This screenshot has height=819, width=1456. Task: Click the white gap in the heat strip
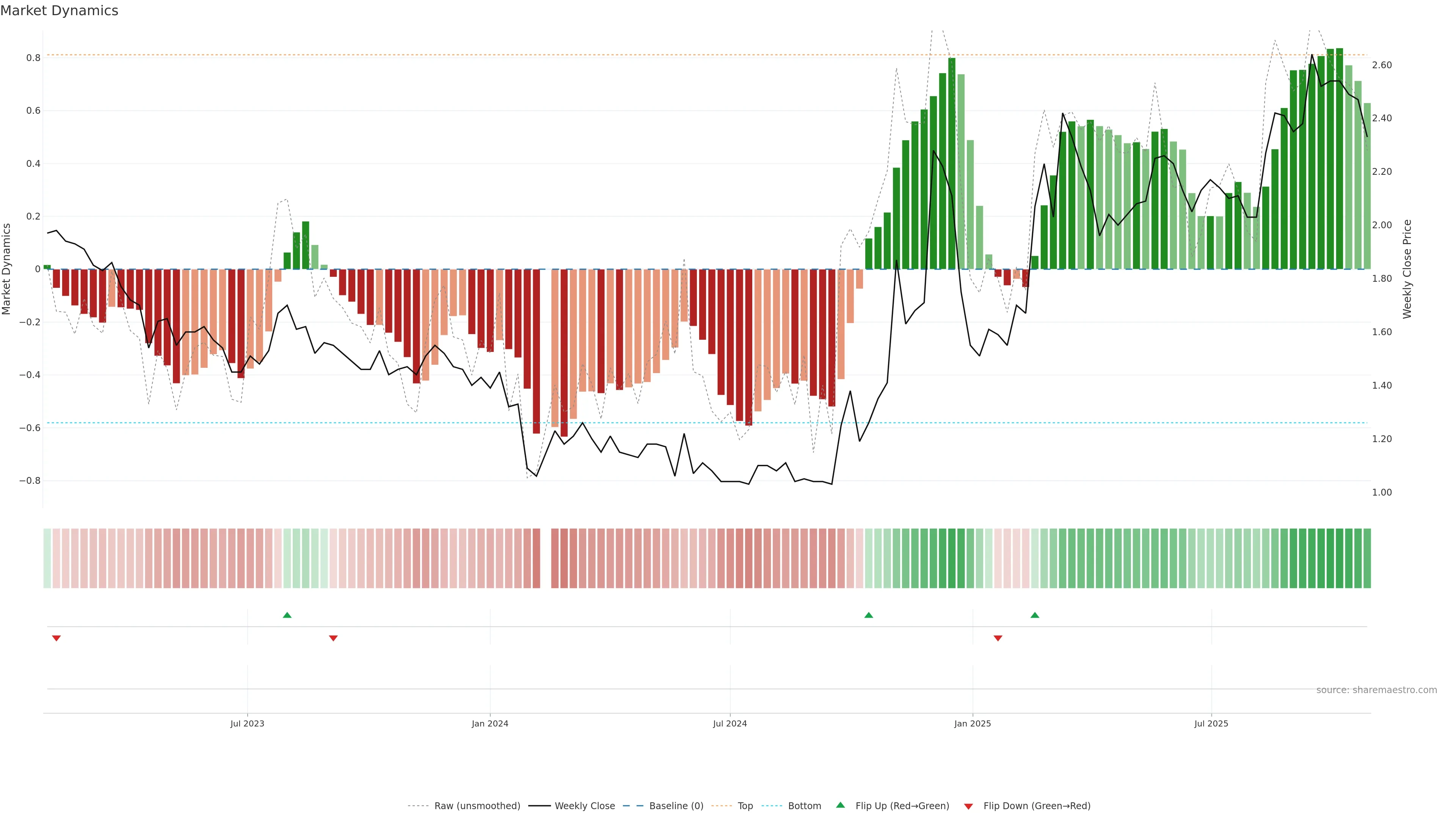(x=546, y=559)
